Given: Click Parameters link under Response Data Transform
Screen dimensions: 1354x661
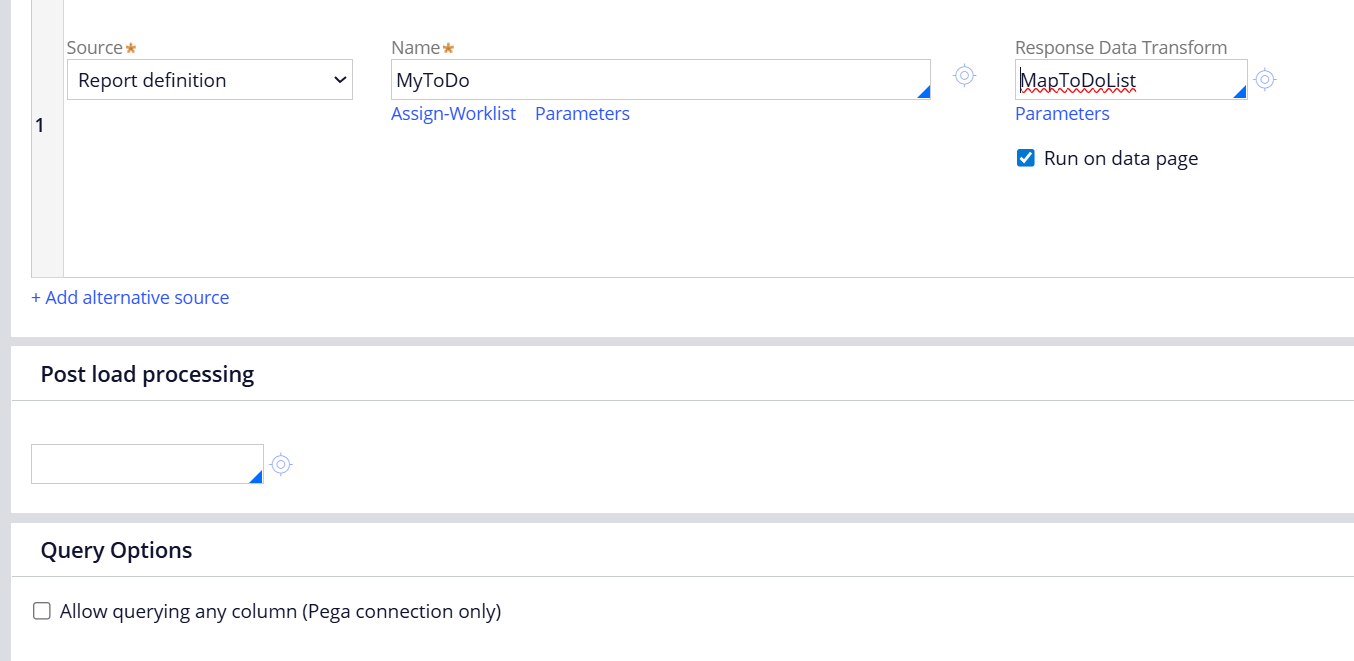Looking at the screenshot, I should pyautogui.click(x=1062, y=114).
